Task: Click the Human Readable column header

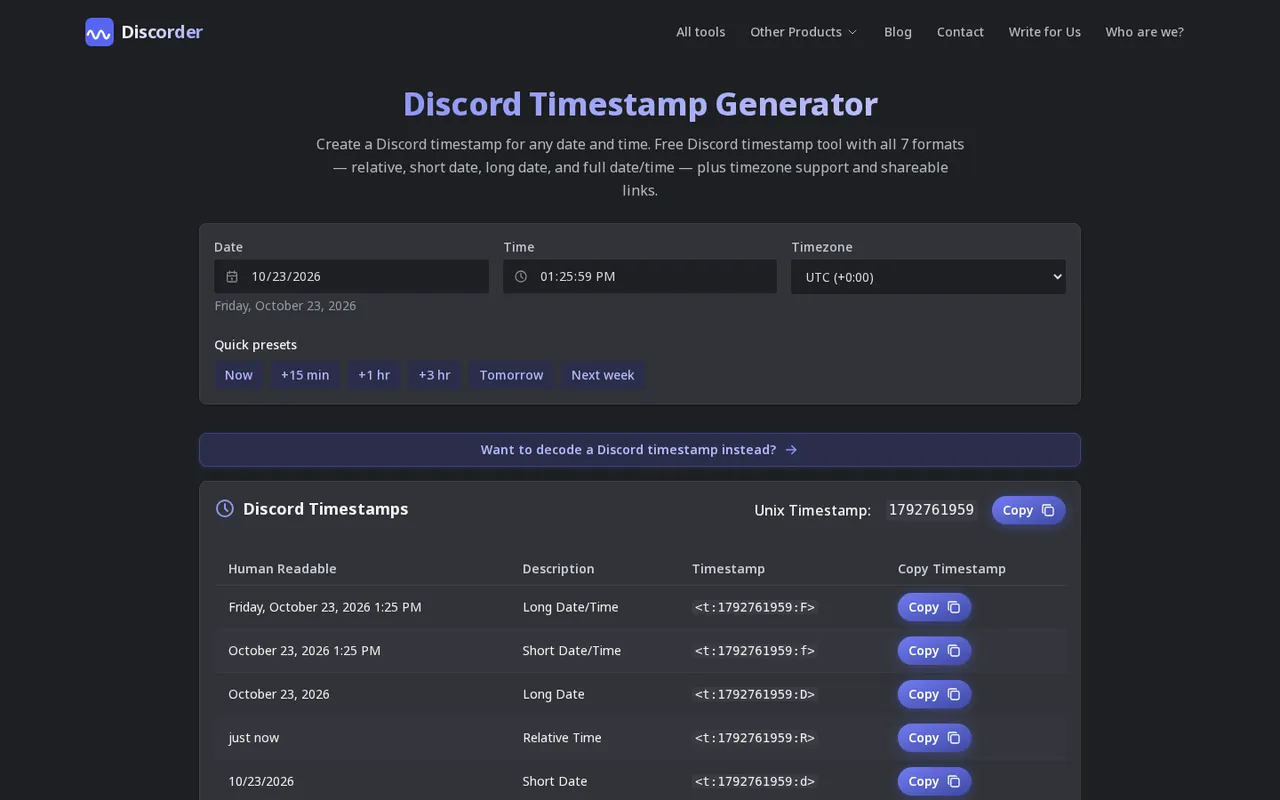Action: click(282, 569)
